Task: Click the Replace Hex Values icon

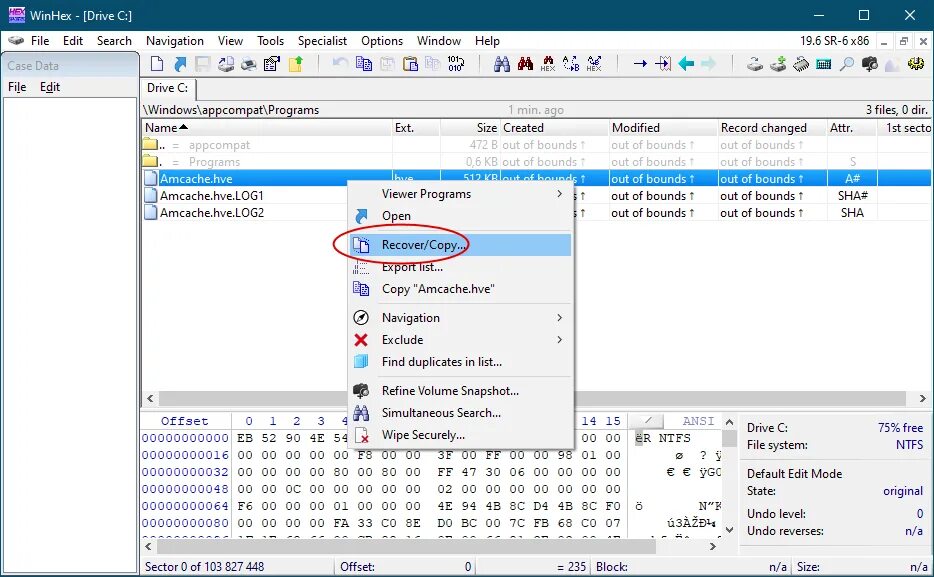Action: (594, 63)
